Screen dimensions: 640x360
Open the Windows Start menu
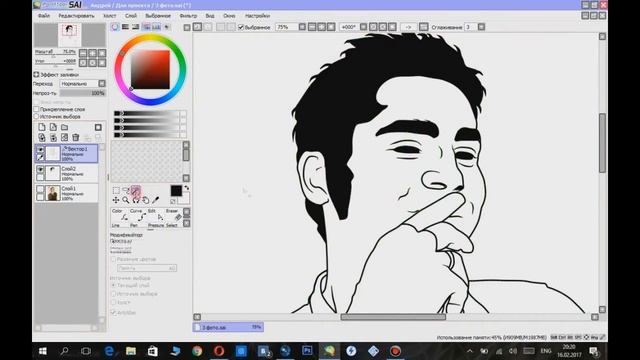(42, 351)
